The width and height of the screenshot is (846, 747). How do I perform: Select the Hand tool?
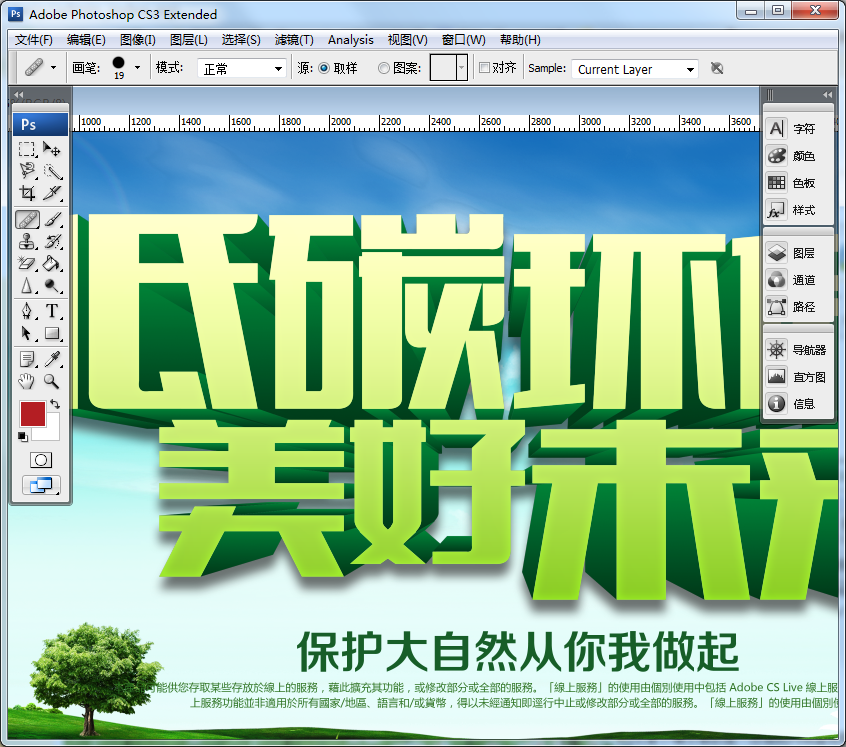point(27,381)
